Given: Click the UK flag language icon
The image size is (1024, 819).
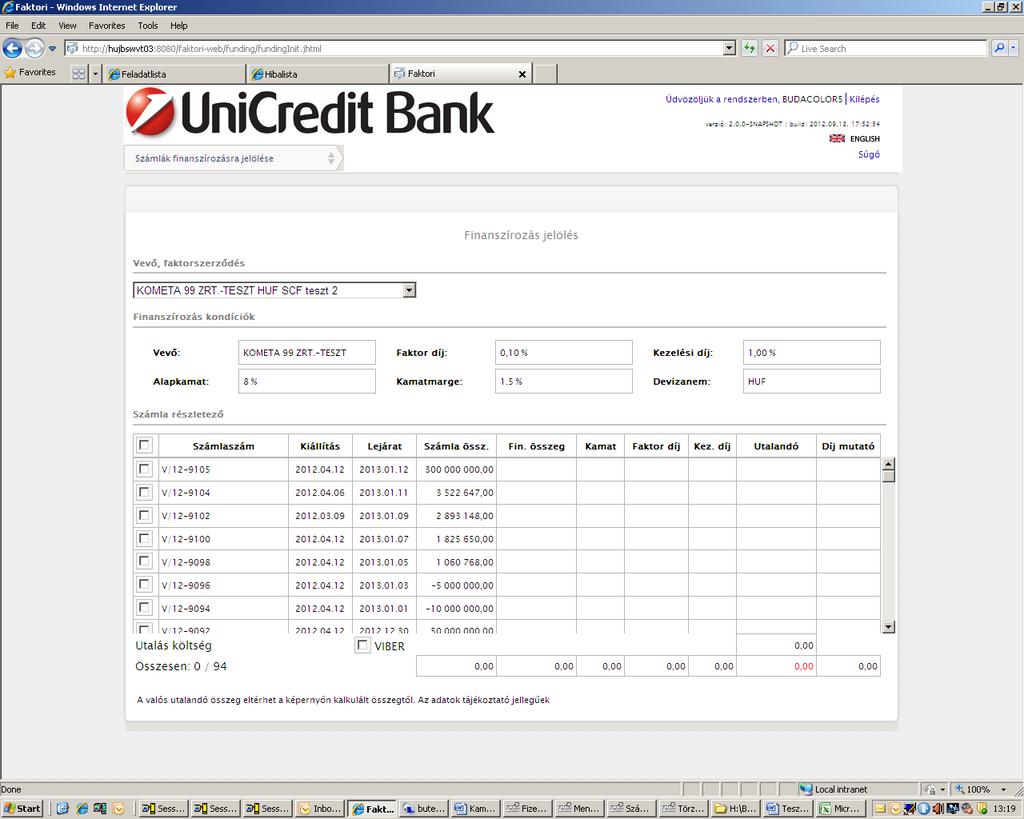Looking at the screenshot, I should [x=837, y=138].
